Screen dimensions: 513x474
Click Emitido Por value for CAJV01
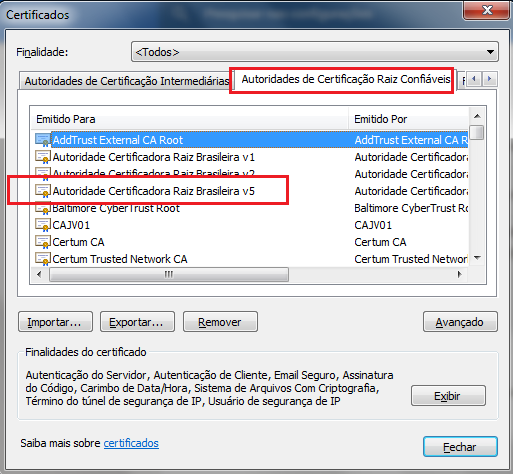373,225
